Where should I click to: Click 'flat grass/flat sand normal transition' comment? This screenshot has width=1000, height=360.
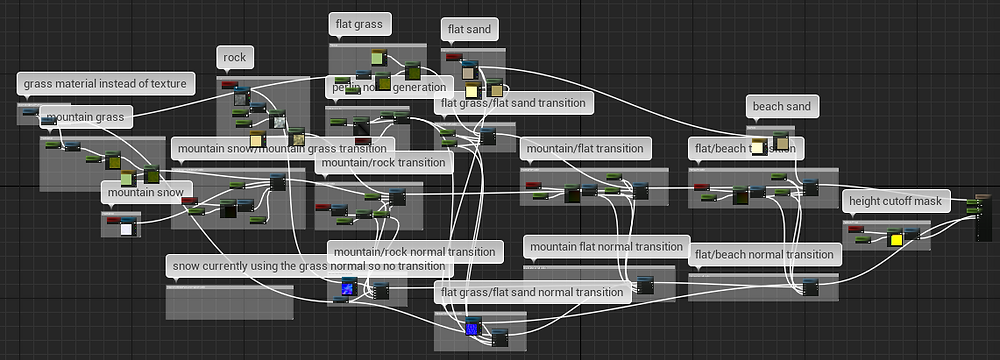[532, 292]
